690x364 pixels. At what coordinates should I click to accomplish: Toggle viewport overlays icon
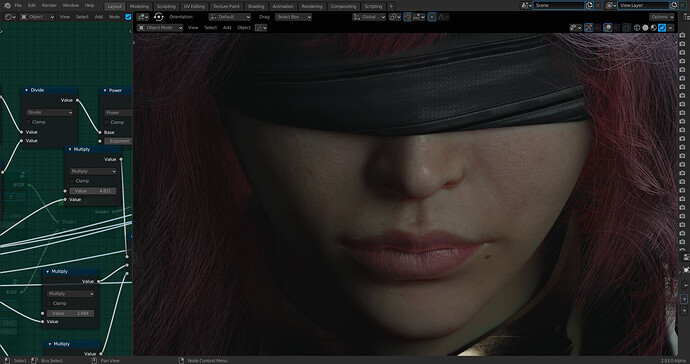(x=607, y=27)
